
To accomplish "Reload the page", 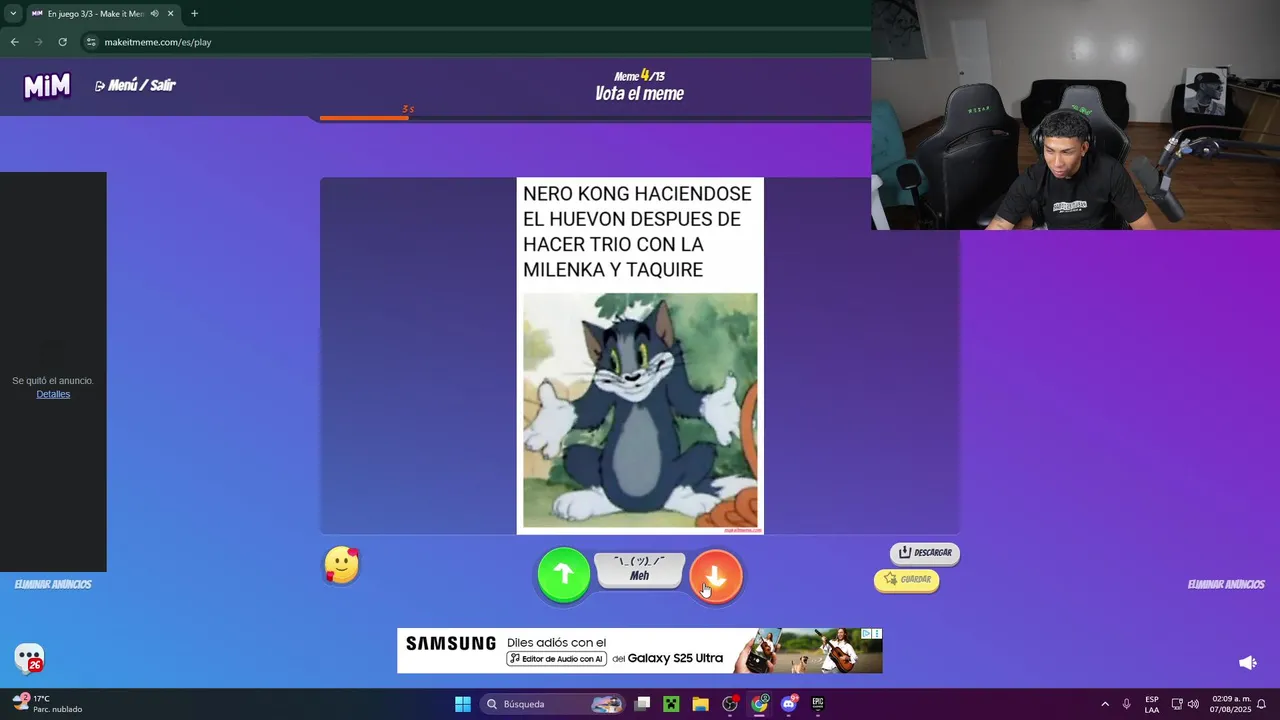I will 62,42.
